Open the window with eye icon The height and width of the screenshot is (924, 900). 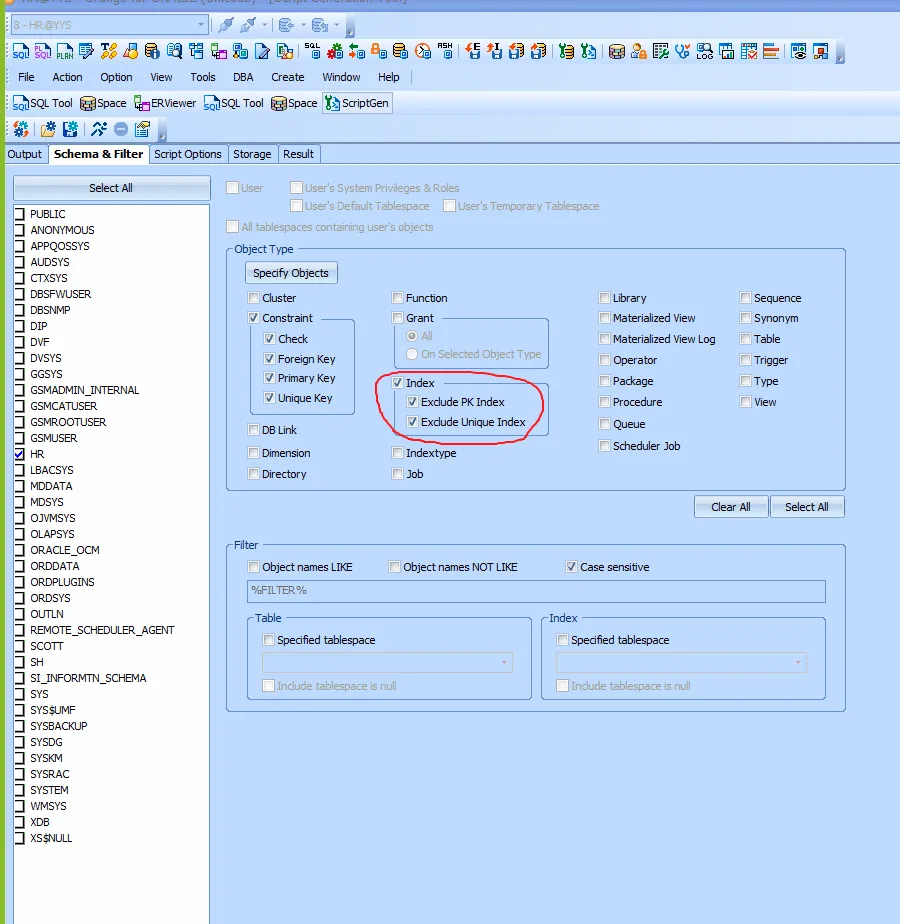(799, 52)
